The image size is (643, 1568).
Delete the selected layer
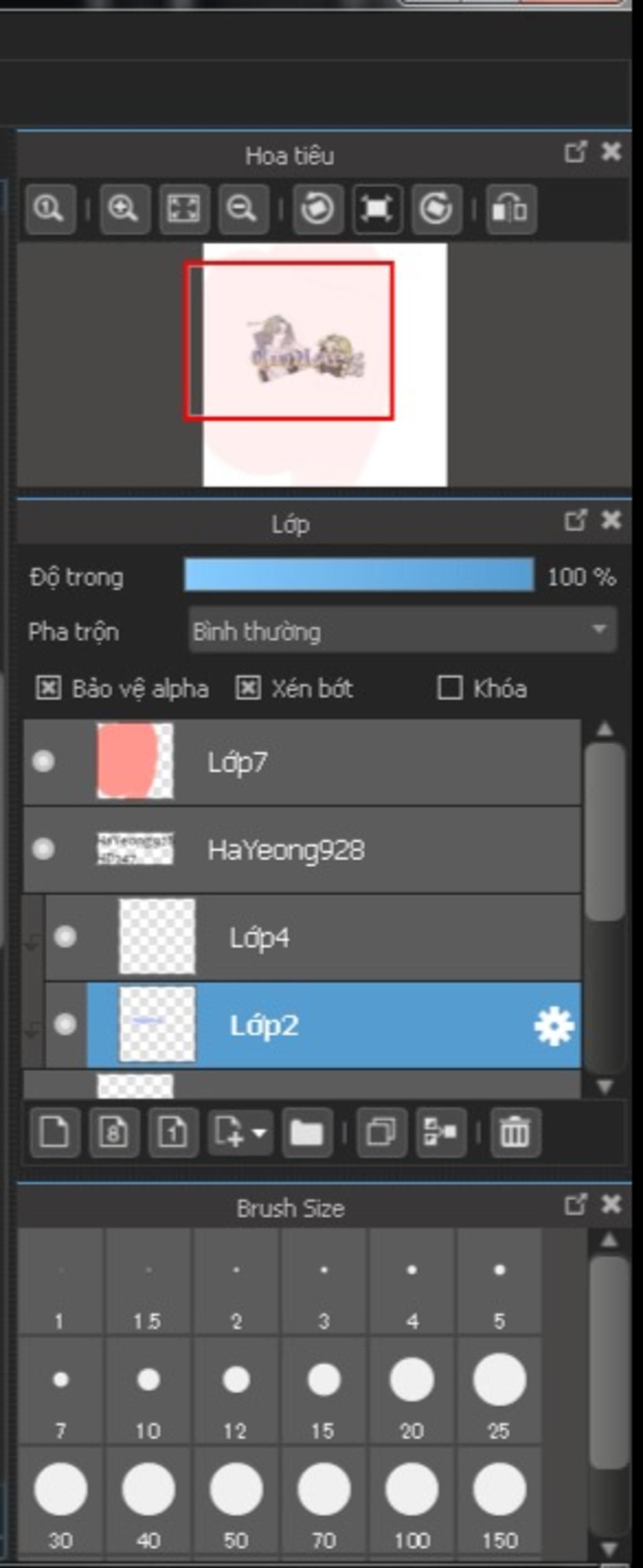[x=515, y=1133]
